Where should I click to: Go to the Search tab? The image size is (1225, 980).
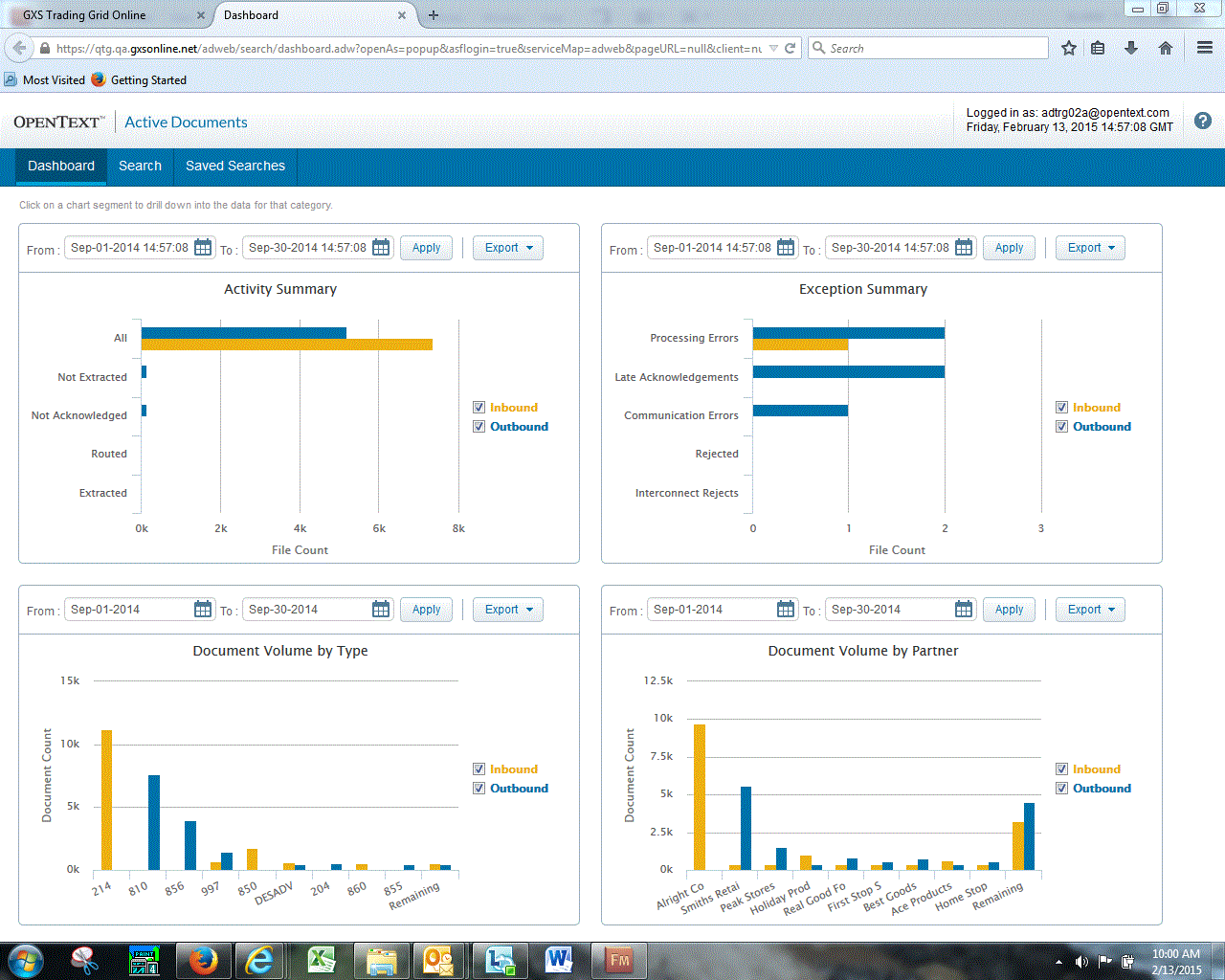(x=140, y=166)
